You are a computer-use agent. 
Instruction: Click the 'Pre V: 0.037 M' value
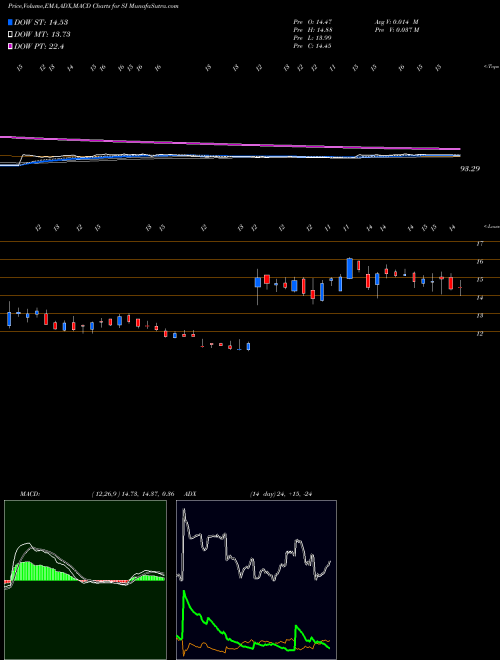tap(396, 30)
